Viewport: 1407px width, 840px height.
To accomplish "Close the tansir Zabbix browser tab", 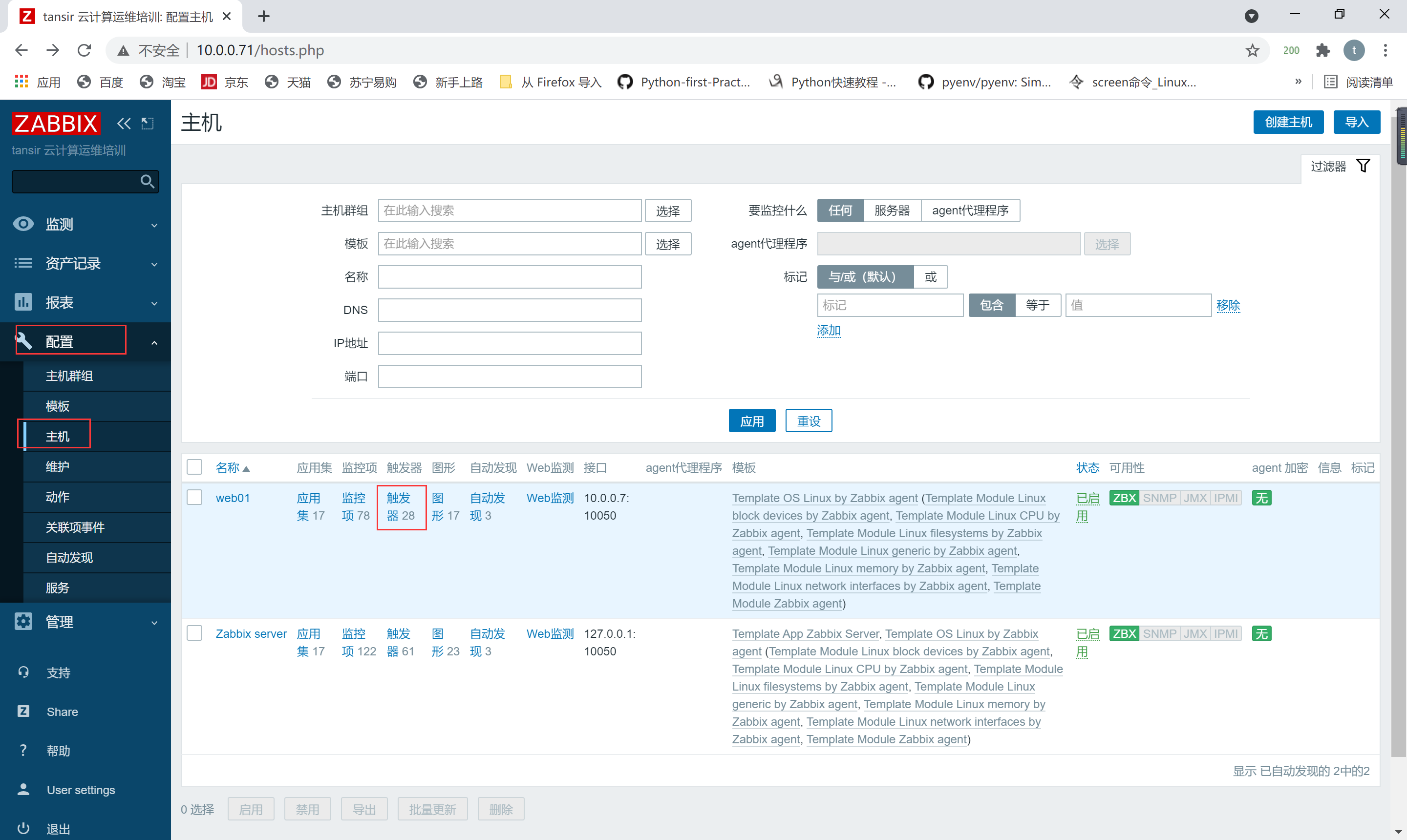I will [227, 17].
